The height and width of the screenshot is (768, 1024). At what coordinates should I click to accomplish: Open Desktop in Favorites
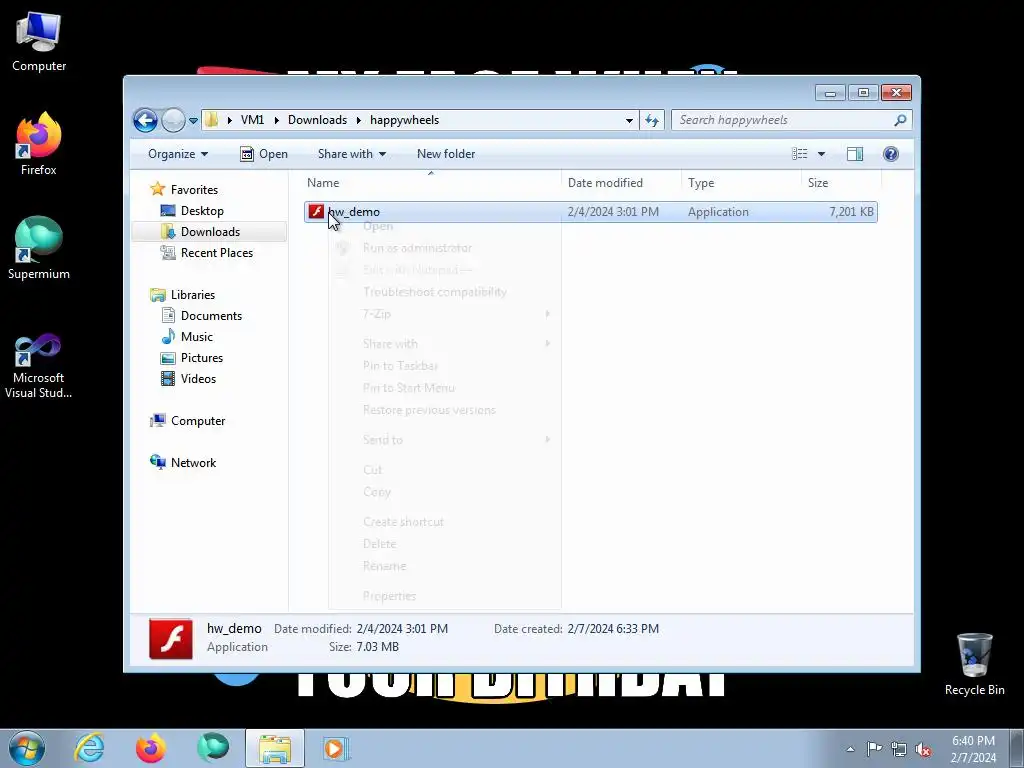point(202,211)
